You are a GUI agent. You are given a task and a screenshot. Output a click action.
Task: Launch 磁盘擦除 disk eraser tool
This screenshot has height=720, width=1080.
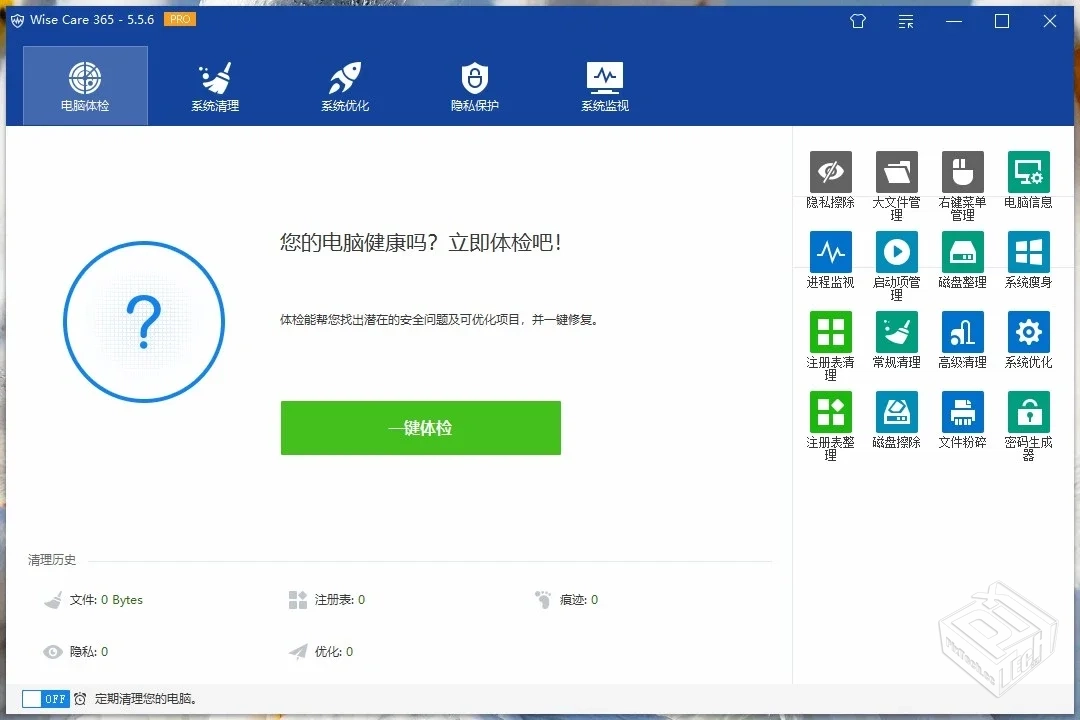point(895,410)
